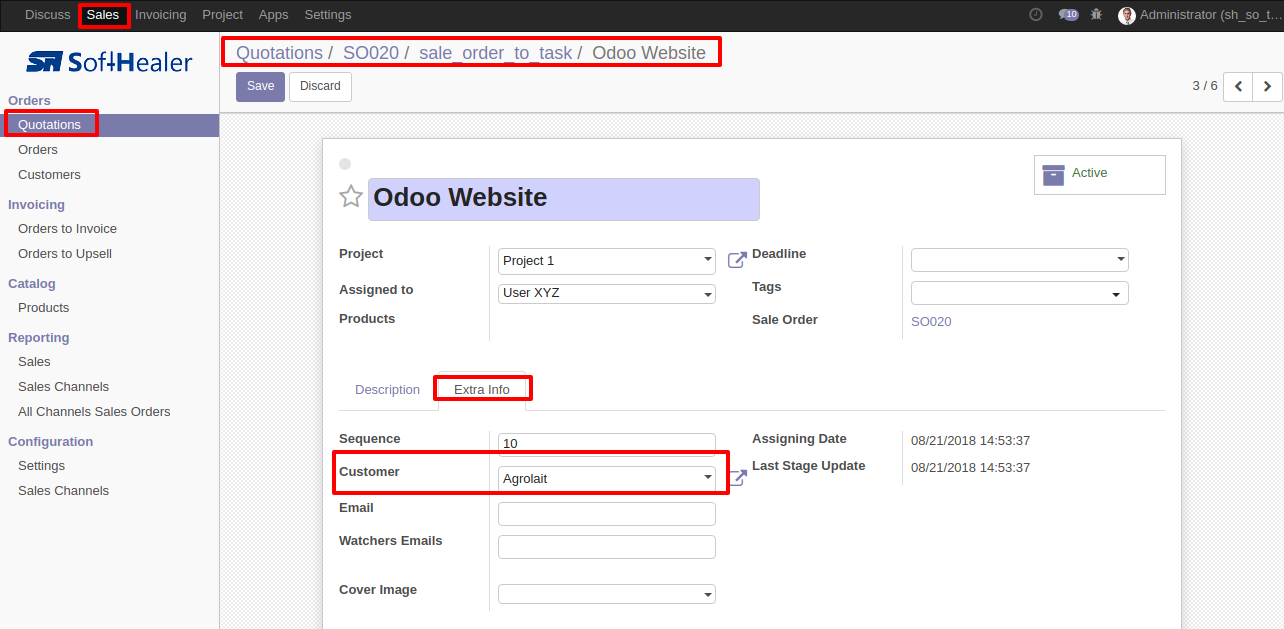
Task: Open the Cover Image dropdown
Action: coord(607,594)
